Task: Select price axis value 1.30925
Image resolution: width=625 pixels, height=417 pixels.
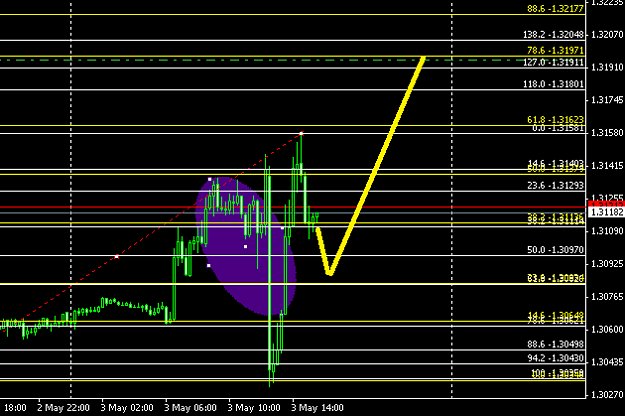Action: pos(607,264)
